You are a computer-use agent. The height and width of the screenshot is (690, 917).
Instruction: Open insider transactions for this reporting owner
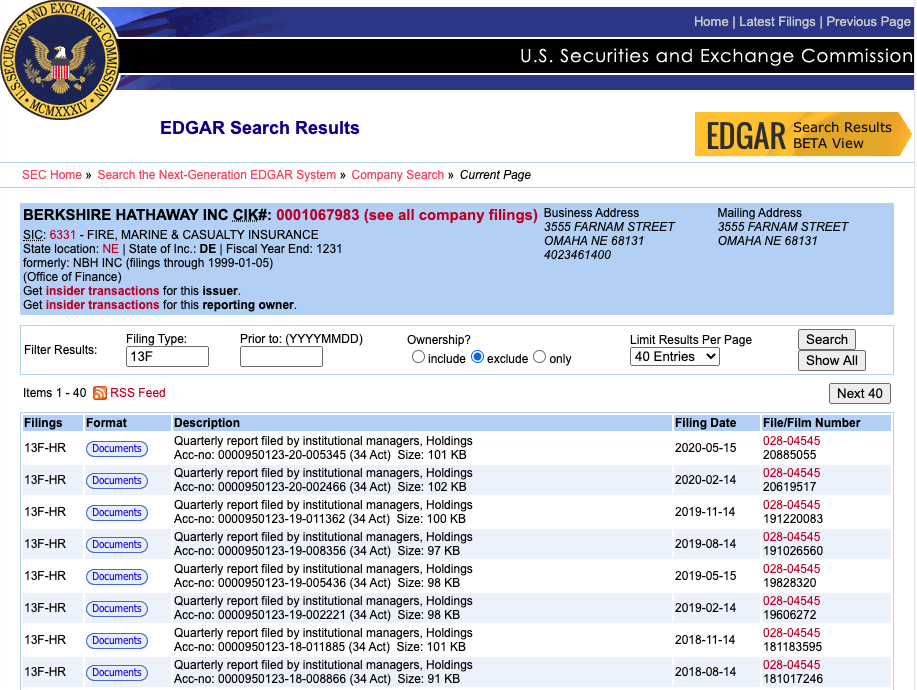click(102, 305)
